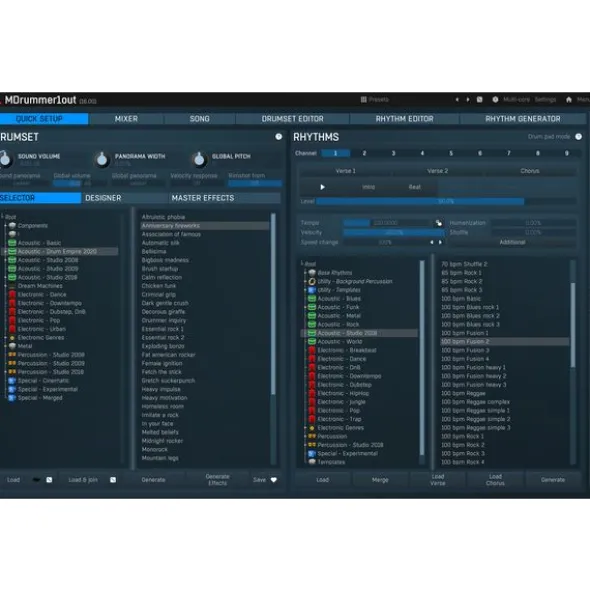Viewport: 590px width, 591px height.
Task: Collapse the drumset Root tree node
Action: pos(2,217)
